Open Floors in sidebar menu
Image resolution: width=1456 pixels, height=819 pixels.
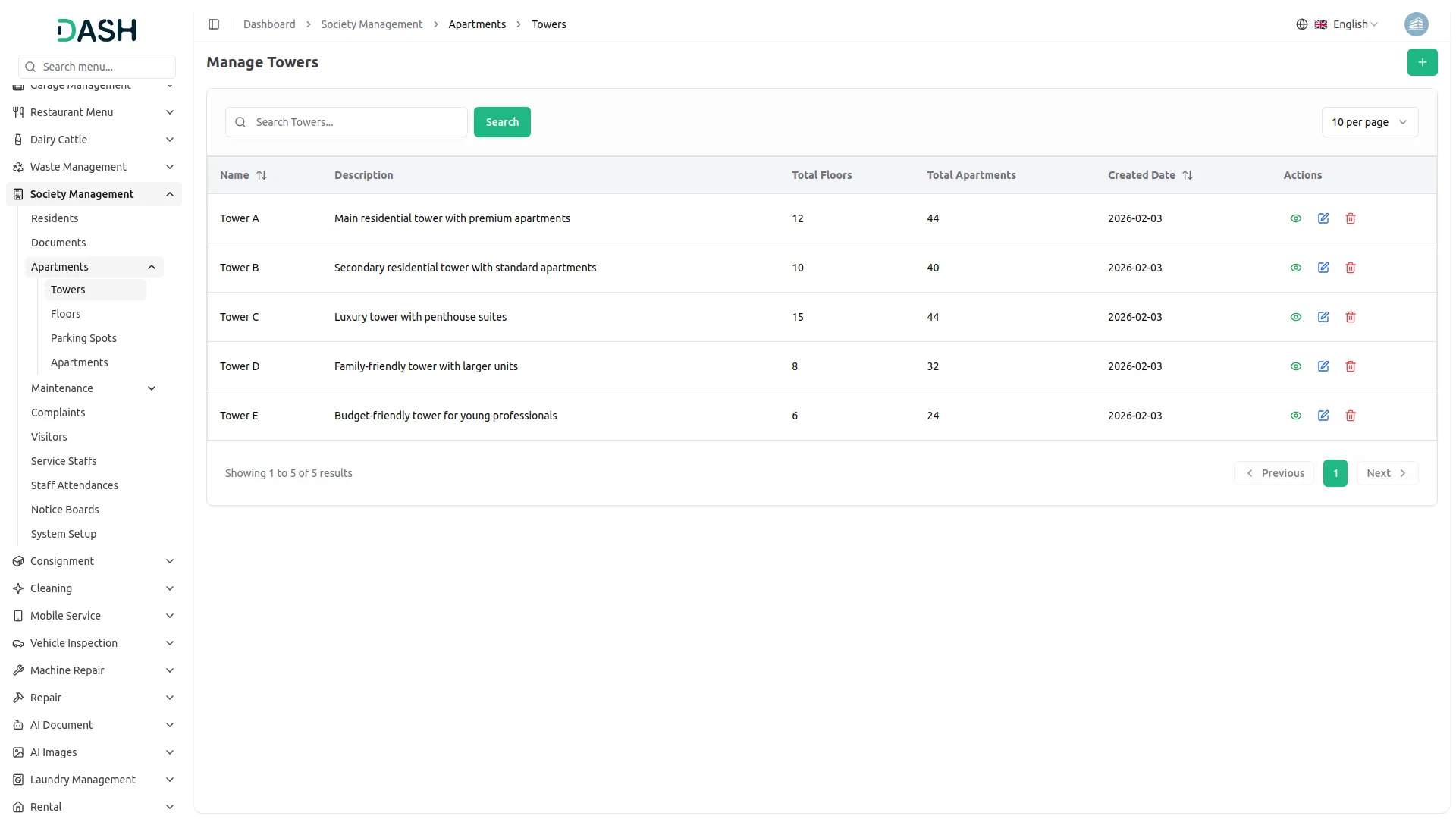(x=65, y=314)
